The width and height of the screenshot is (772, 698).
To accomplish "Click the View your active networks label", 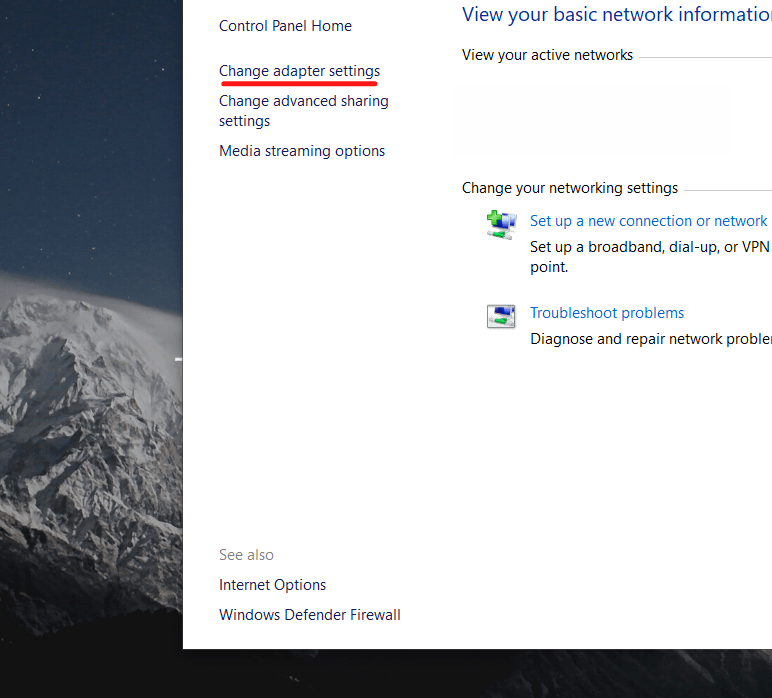I will point(547,55).
